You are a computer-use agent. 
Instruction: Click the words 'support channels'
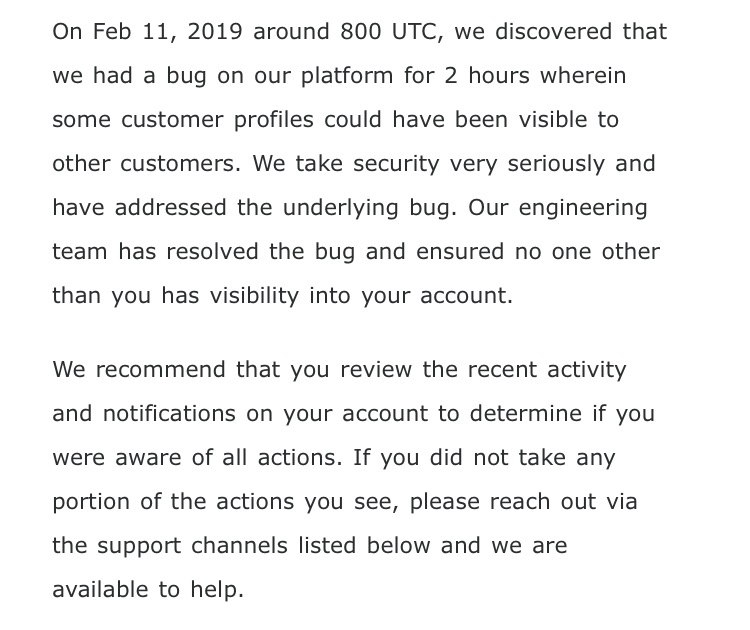(192, 547)
